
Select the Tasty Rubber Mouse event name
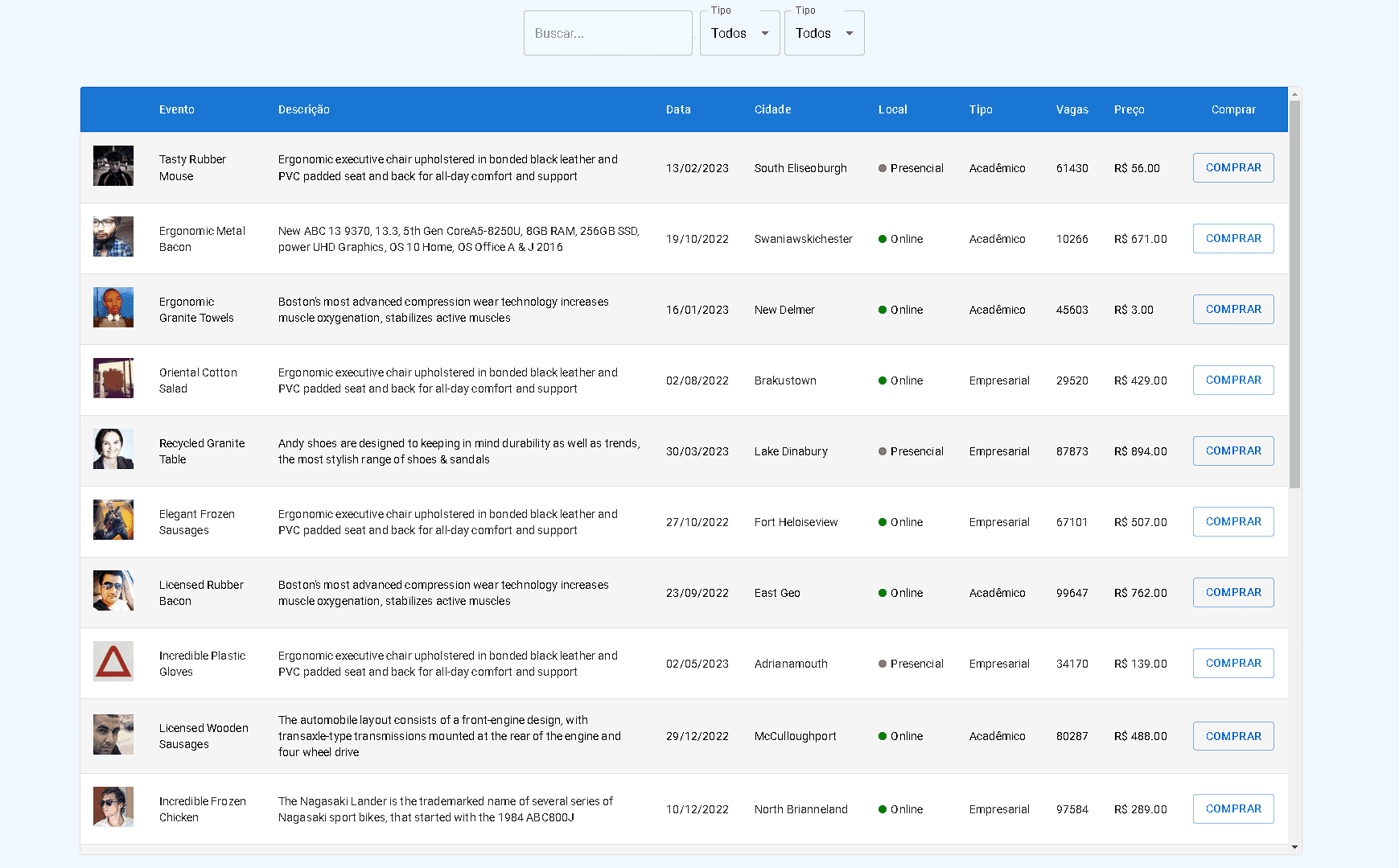[x=193, y=167]
